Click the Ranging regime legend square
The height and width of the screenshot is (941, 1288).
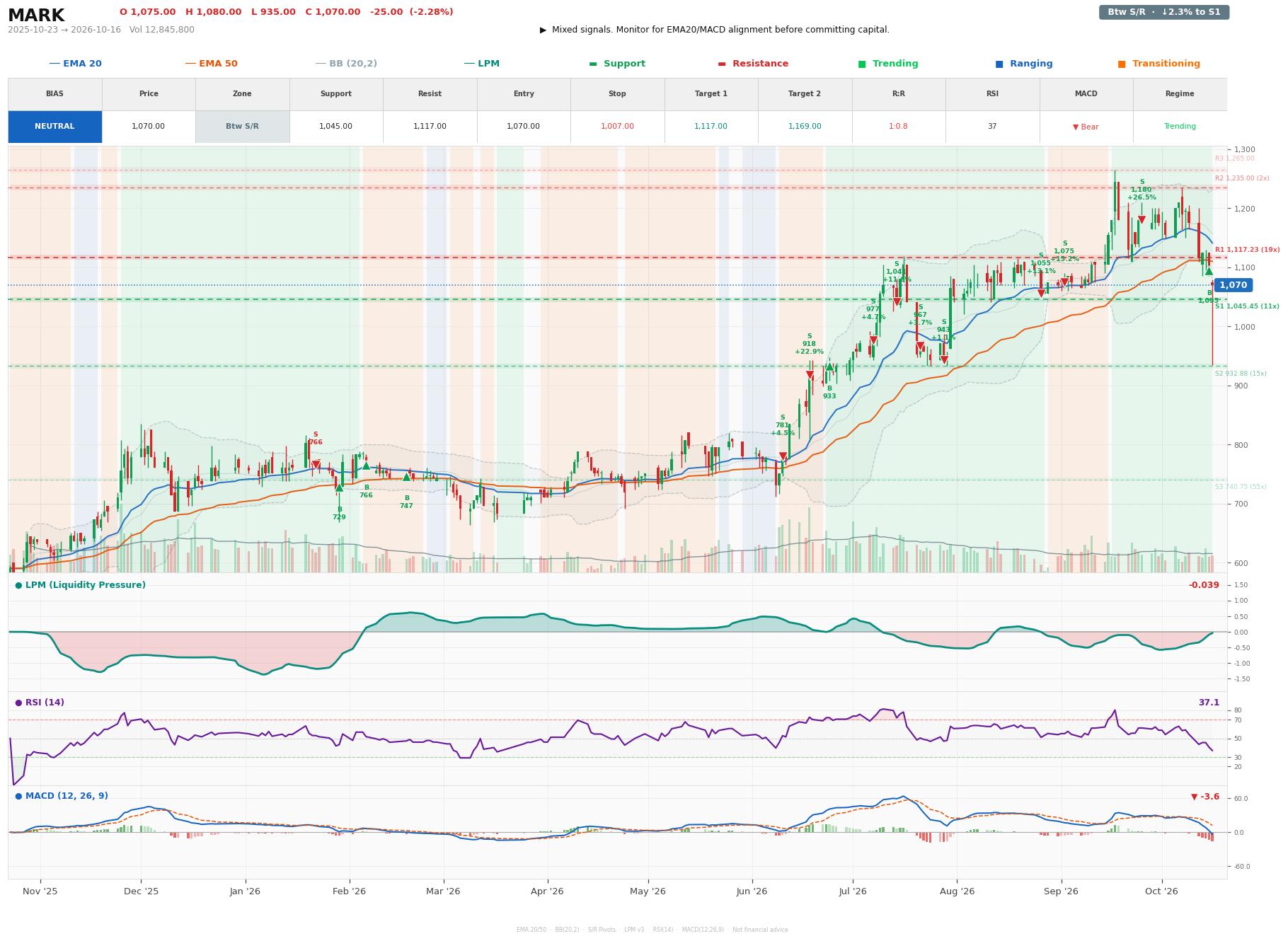point(999,64)
